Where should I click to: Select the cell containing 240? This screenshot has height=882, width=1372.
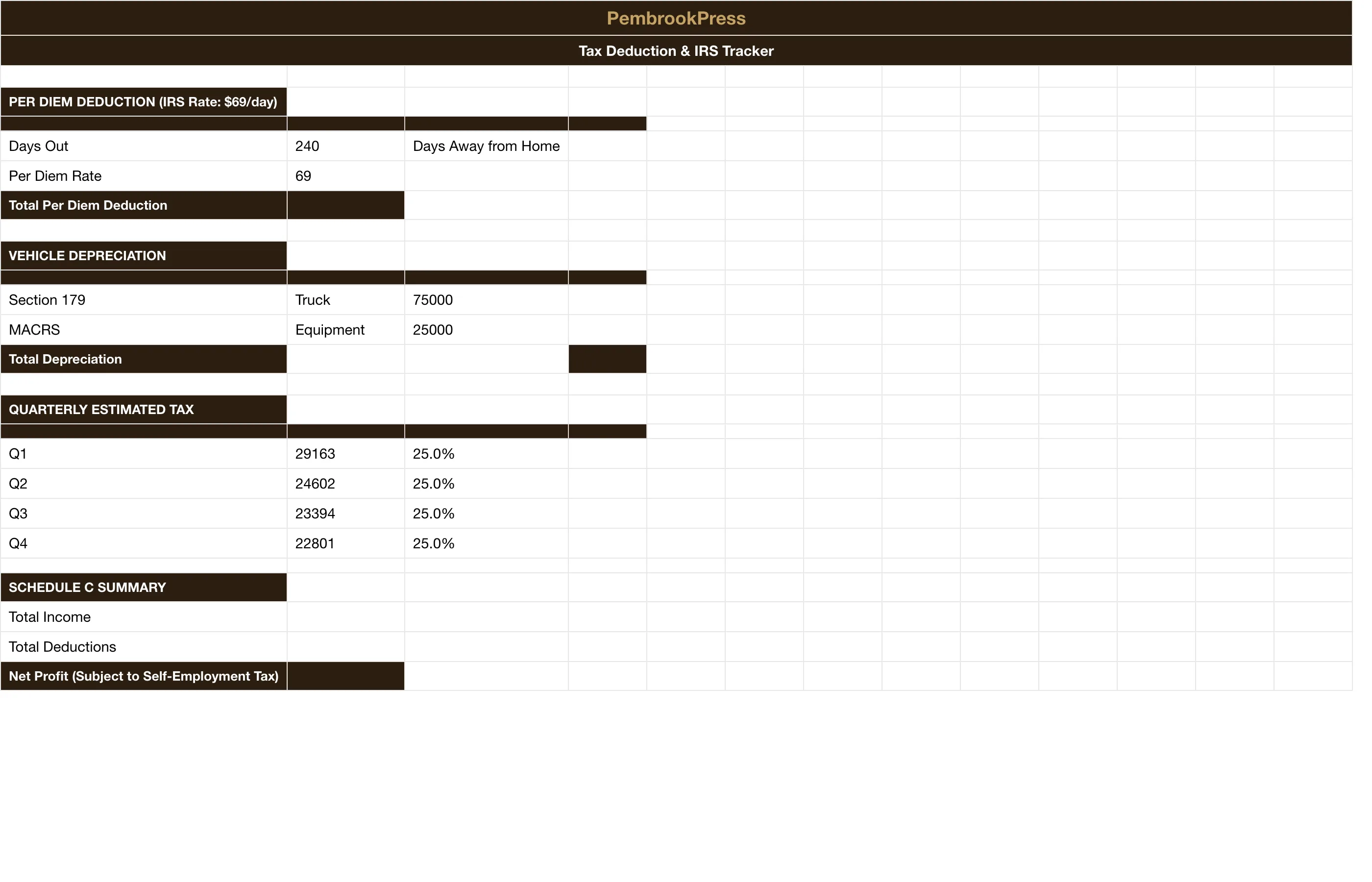coord(346,146)
